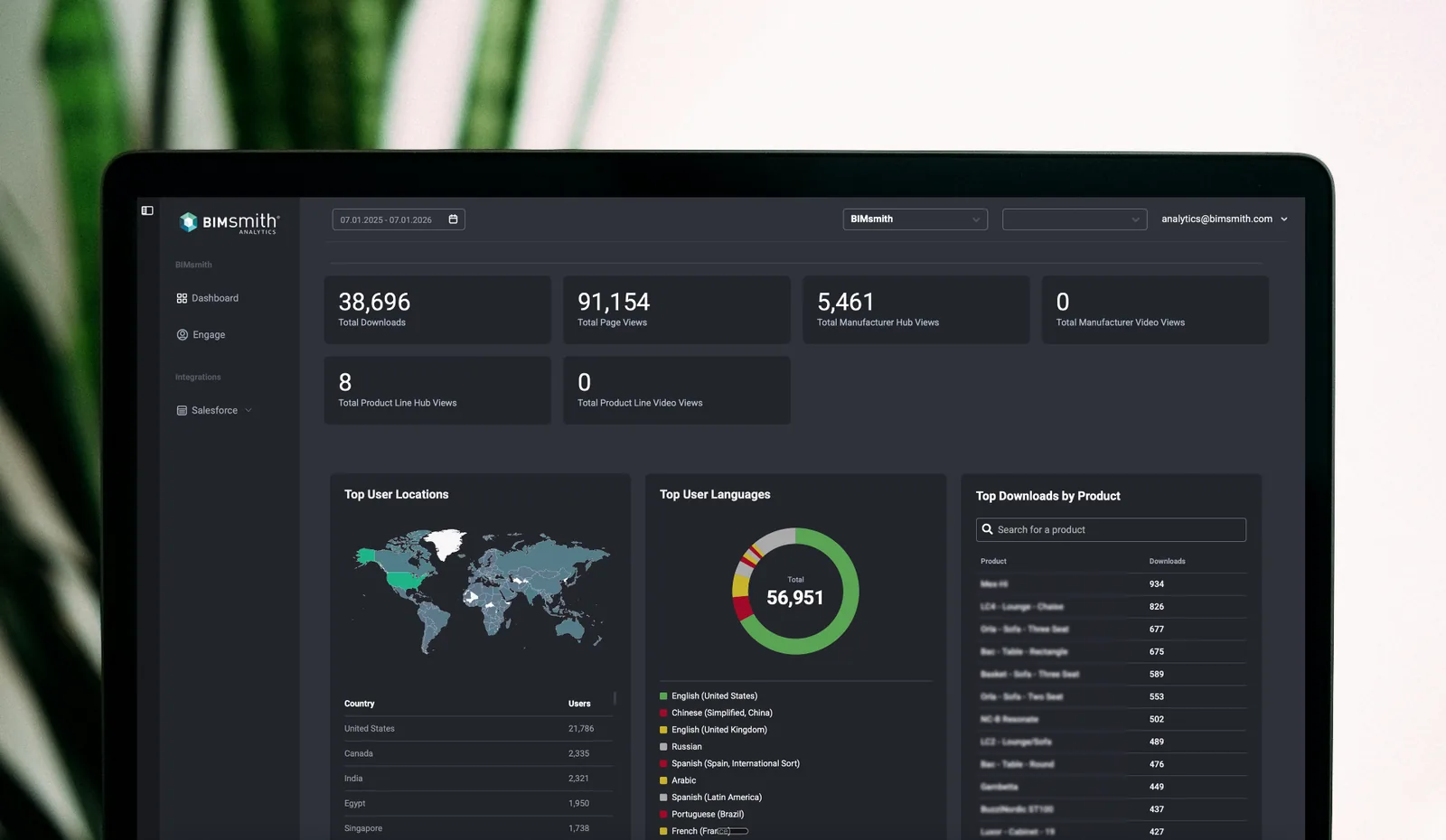This screenshot has height=840, width=1446.
Task: Click the 553 downloads value
Action: (x=1157, y=697)
